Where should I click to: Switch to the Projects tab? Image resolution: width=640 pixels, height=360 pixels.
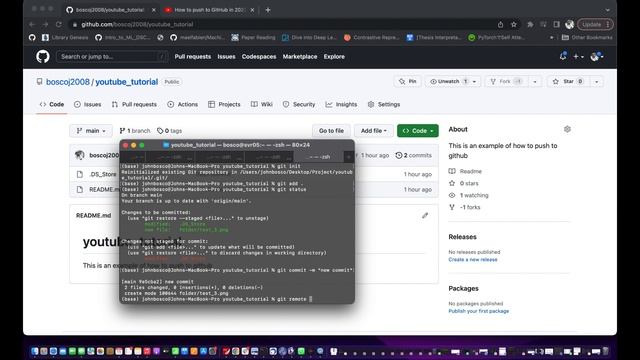(224, 104)
